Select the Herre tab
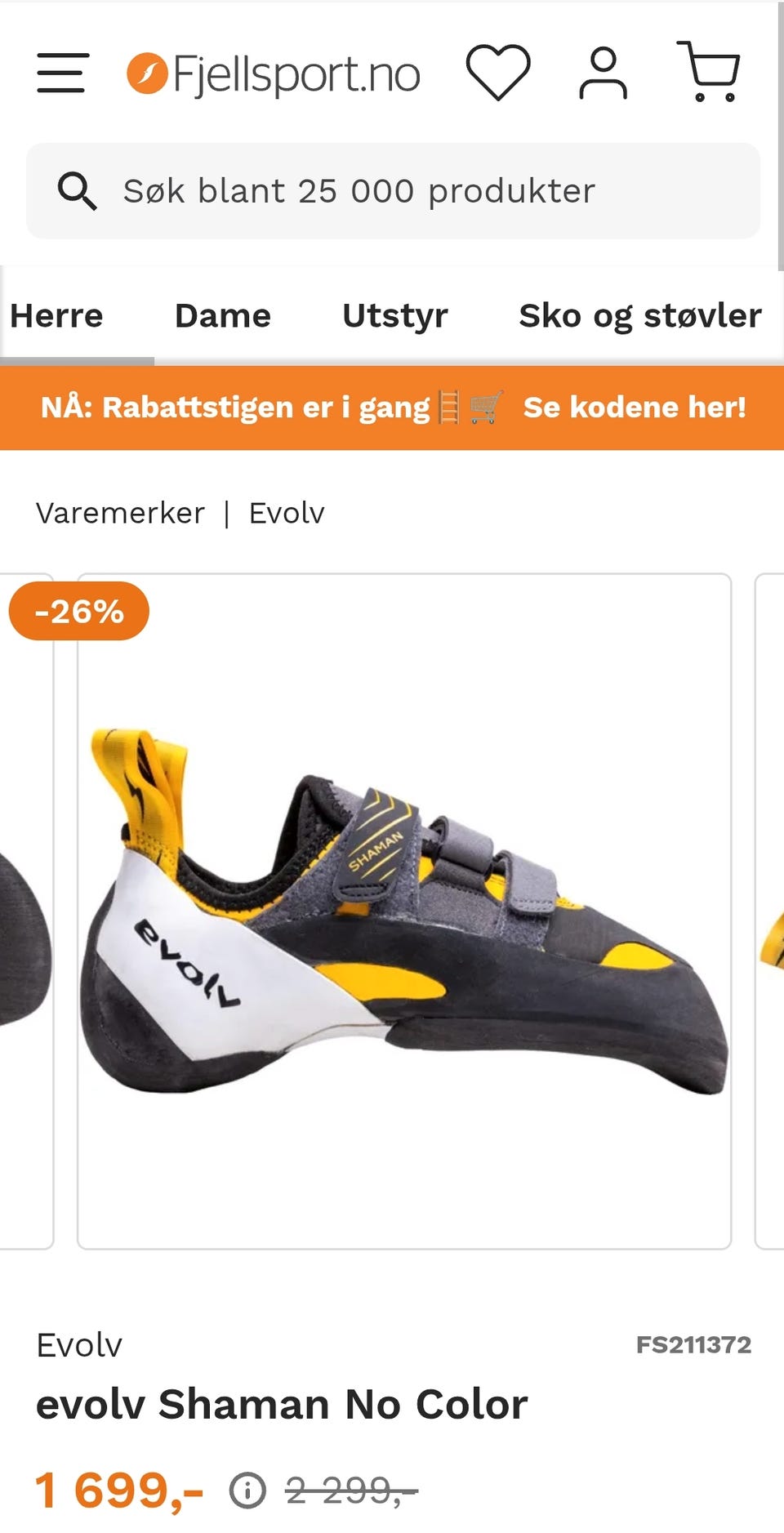 tap(56, 316)
